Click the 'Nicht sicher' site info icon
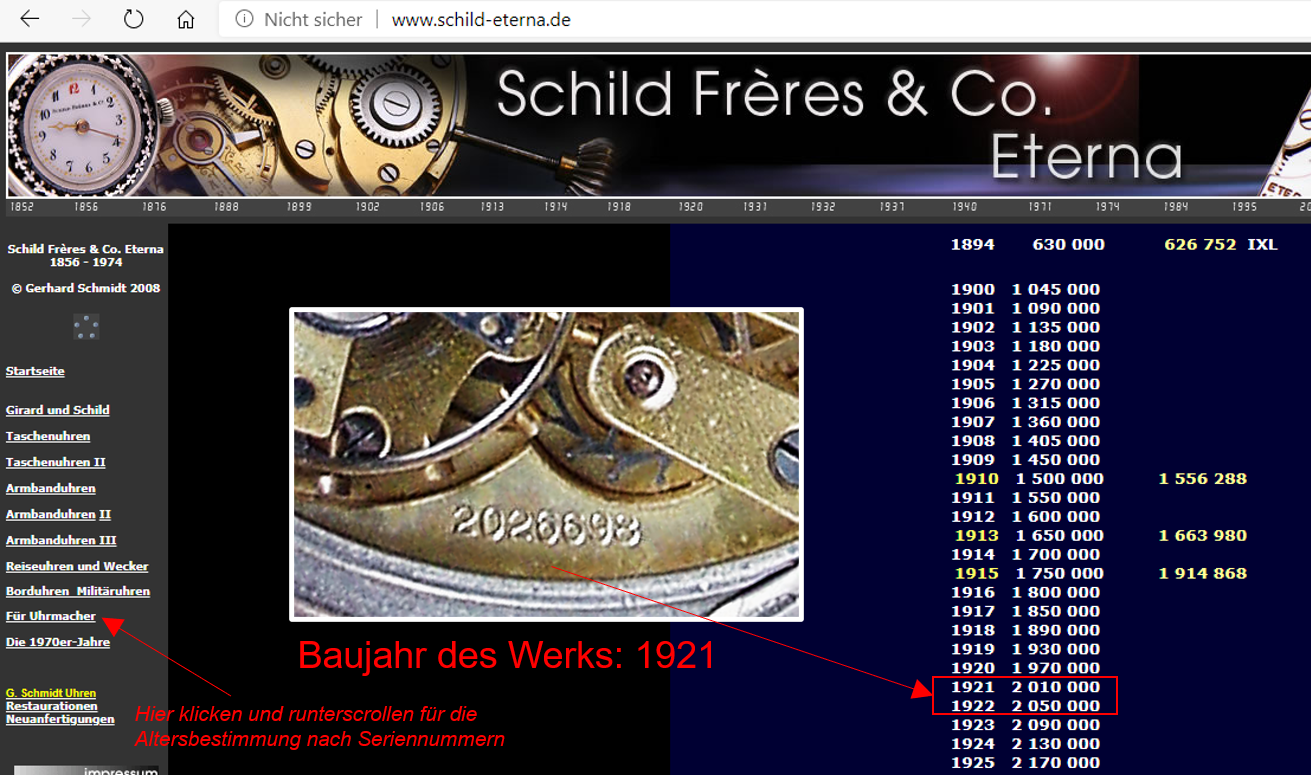 pos(244,20)
